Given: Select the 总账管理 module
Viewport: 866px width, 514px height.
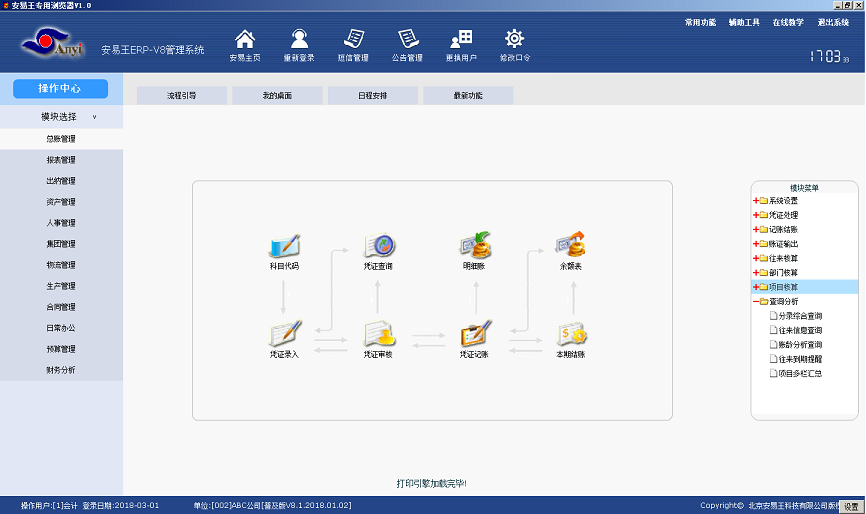Looking at the screenshot, I should (61, 139).
